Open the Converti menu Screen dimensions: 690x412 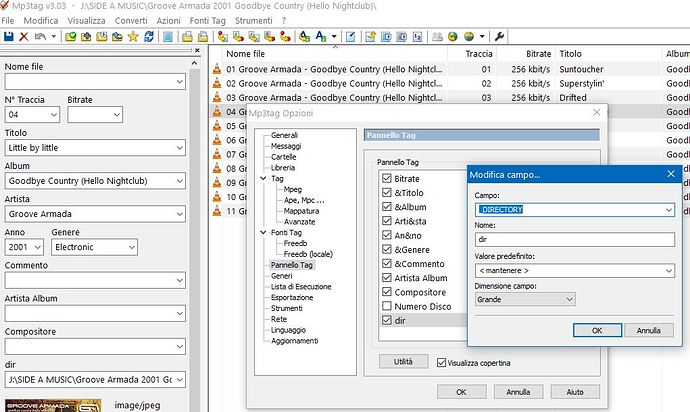131,20
